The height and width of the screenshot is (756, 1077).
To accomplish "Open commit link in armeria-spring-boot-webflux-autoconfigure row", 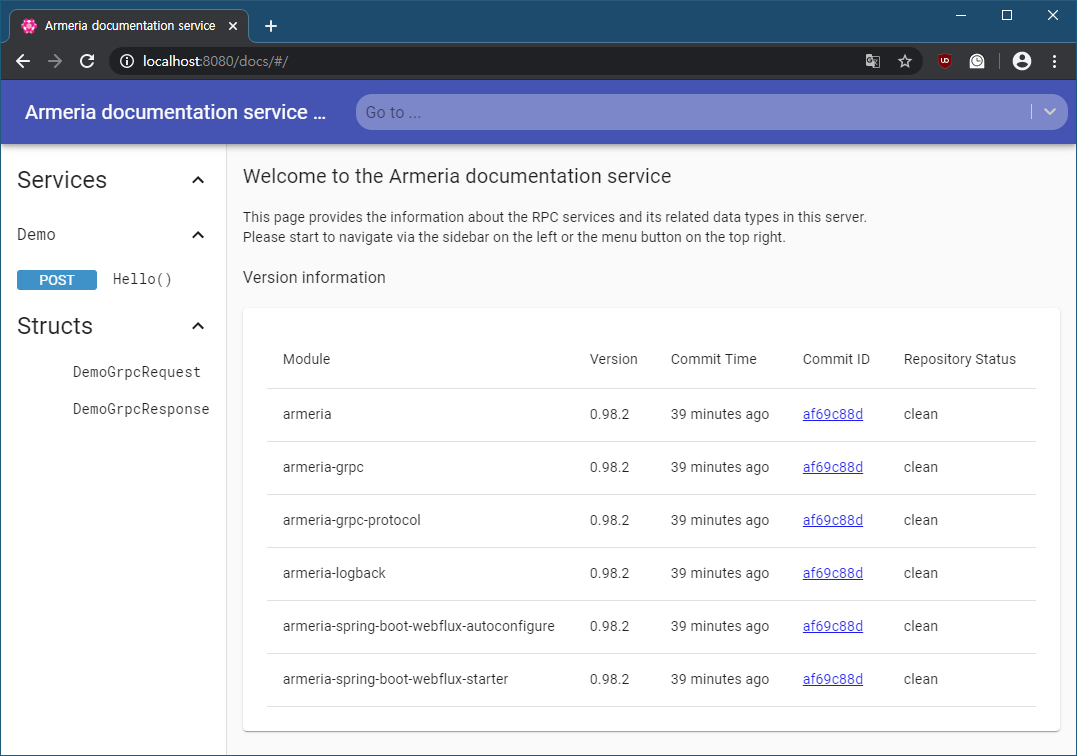I will coord(832,626).
